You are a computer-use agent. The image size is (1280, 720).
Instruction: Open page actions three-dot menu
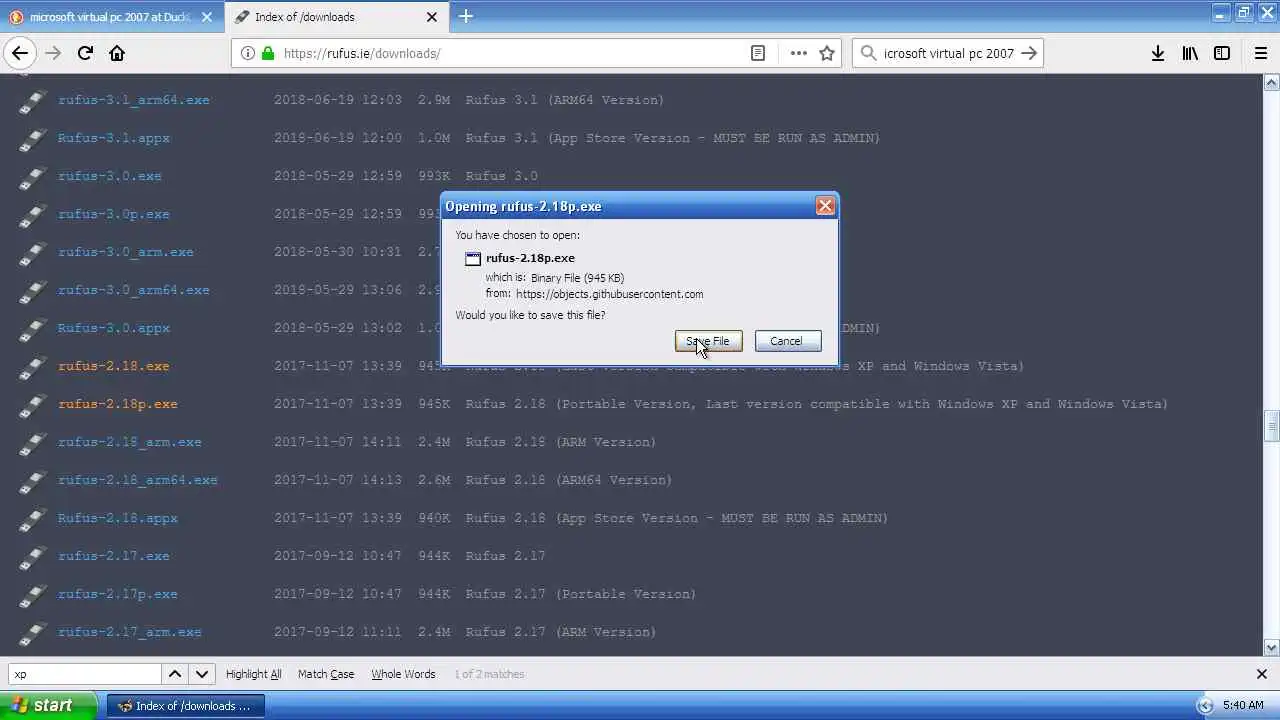point(798,53)
